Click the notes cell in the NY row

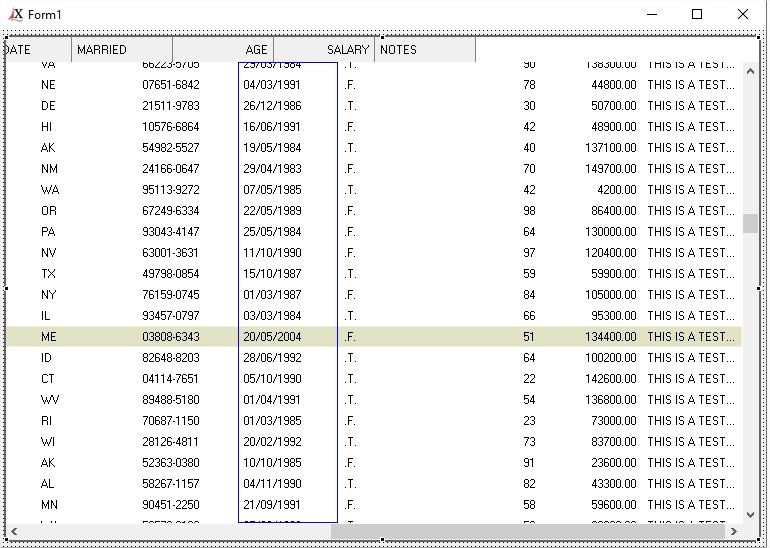[691, 295]
